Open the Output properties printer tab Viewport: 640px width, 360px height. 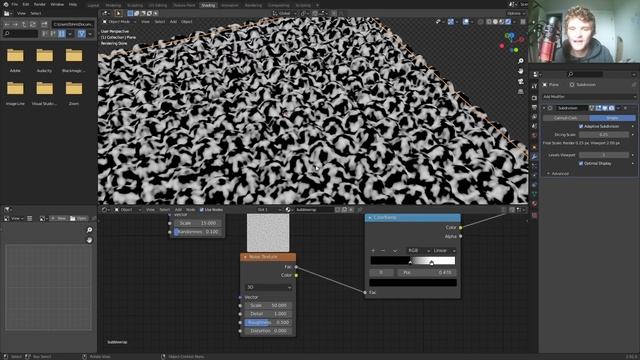click(534, 107)
